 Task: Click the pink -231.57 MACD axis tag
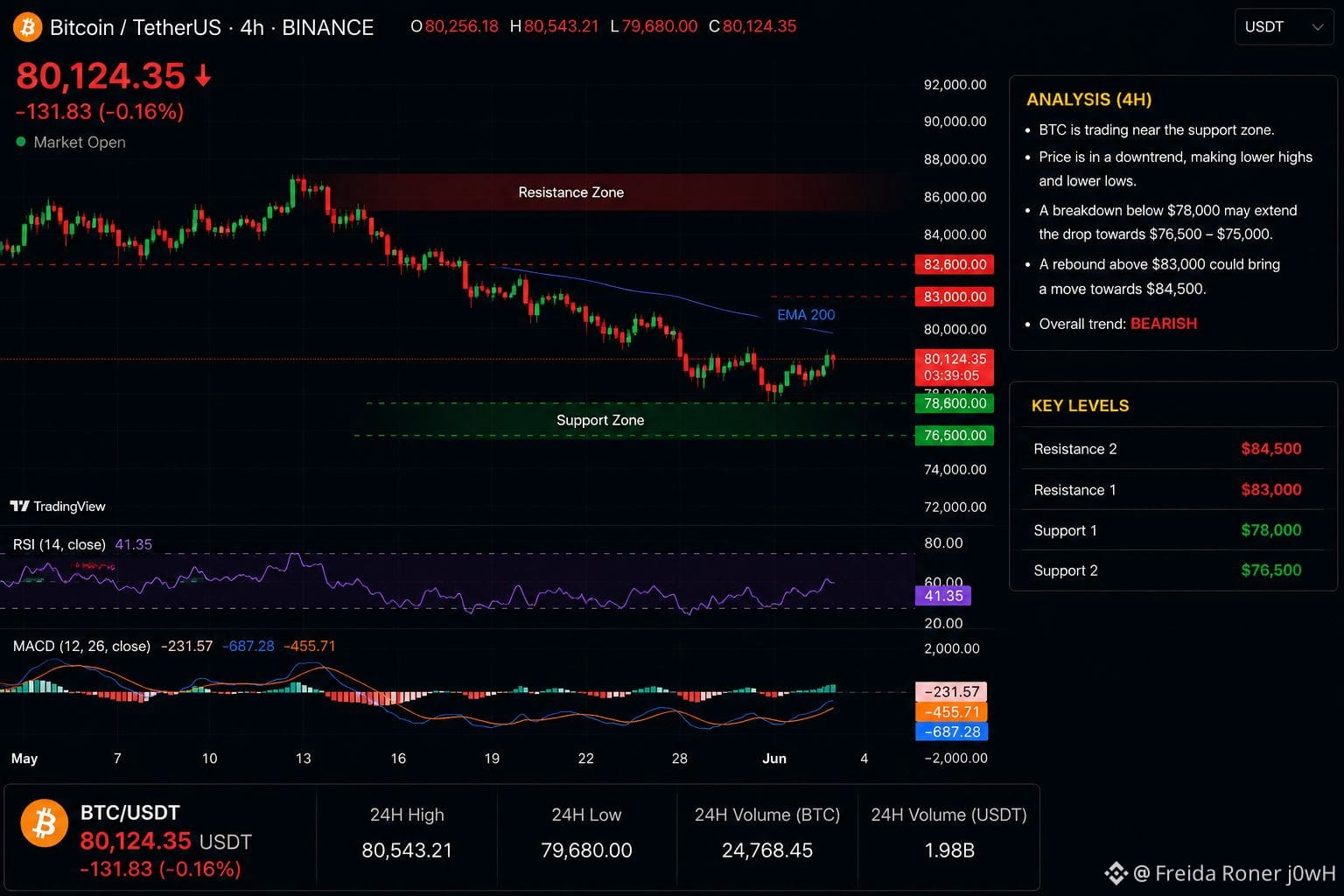[x=951, y=692]
